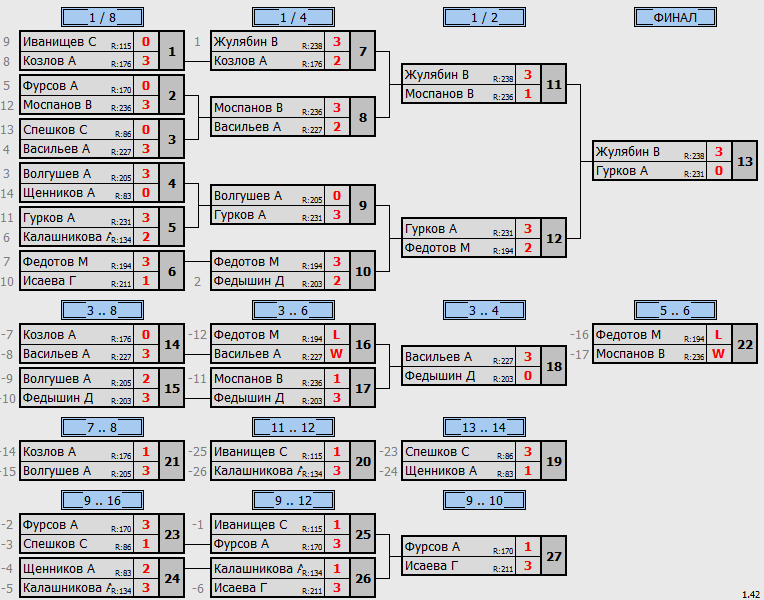This screenshot has height=600, width=764.
Task: Select match number 21 box
Action: coord(172,462)
